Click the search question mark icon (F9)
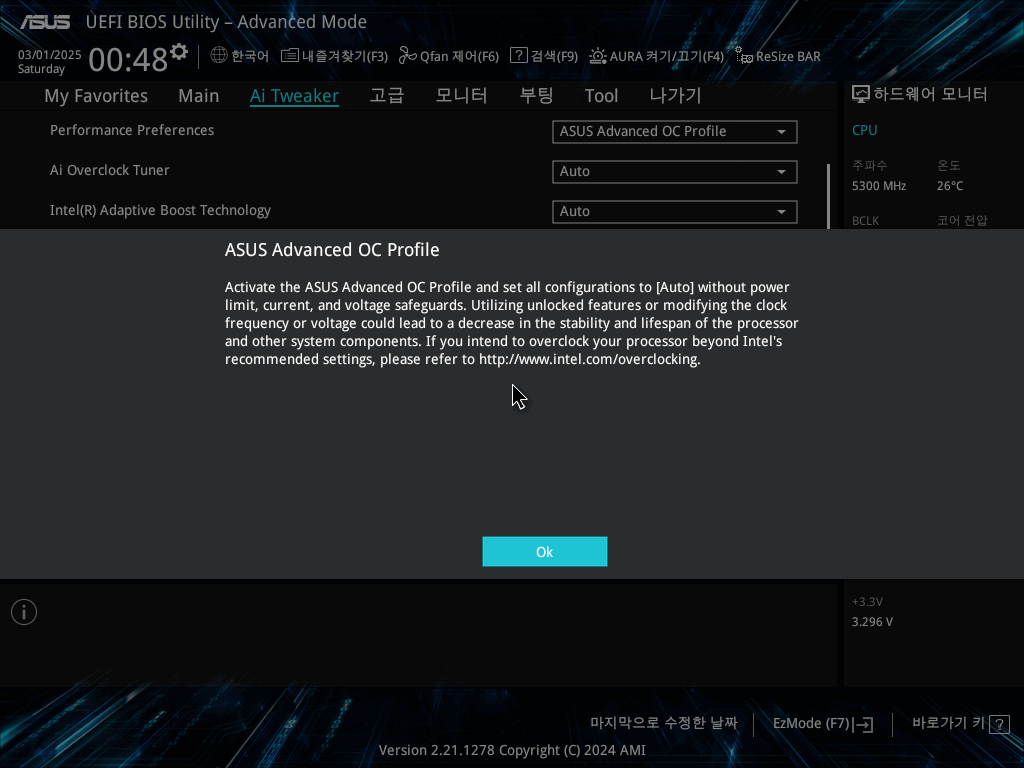This screenshot has width=1024, height=768. click(x=519, y=56)
